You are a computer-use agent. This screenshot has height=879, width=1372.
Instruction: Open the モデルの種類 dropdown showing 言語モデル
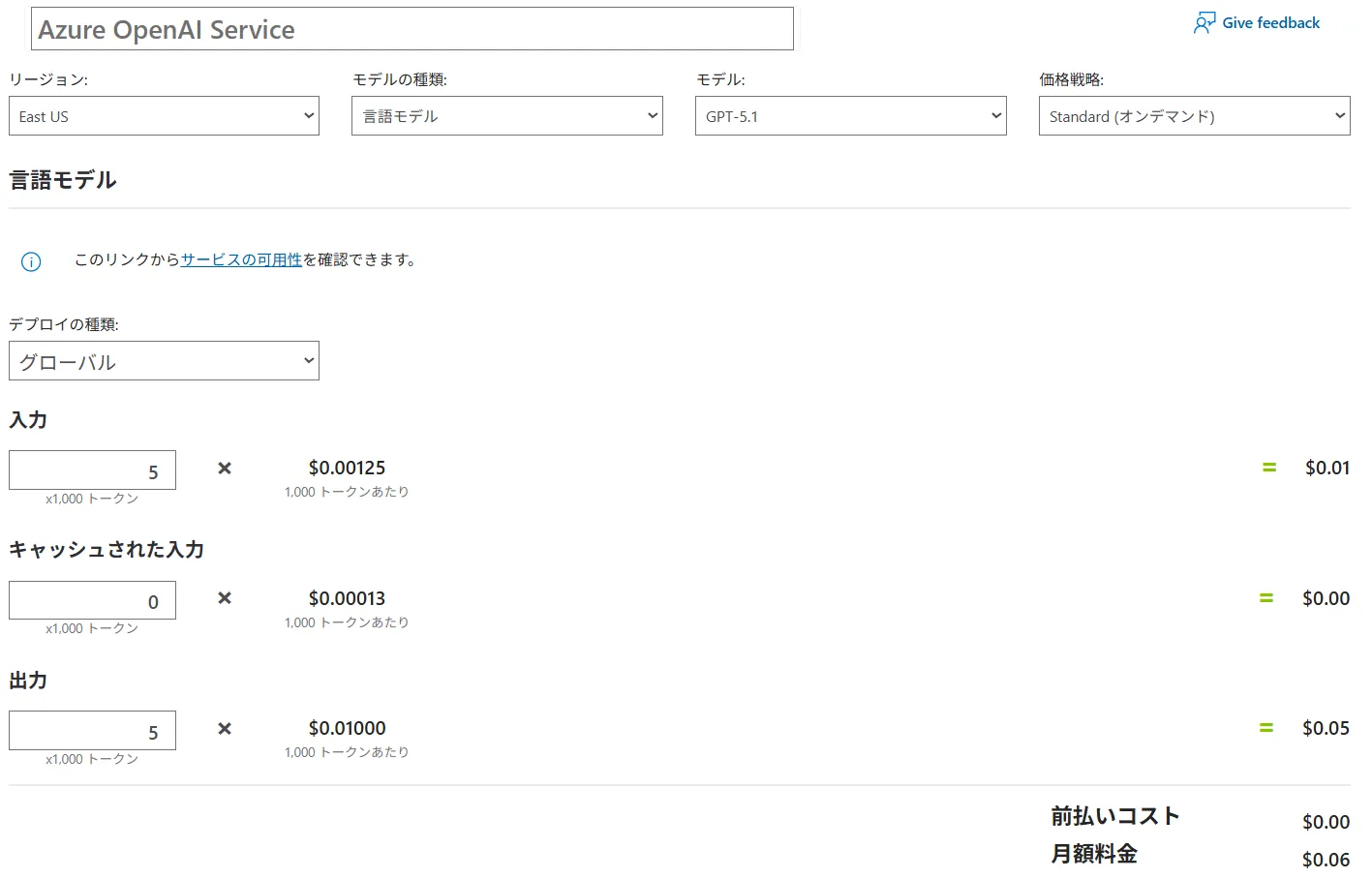[x=507, y=116]
